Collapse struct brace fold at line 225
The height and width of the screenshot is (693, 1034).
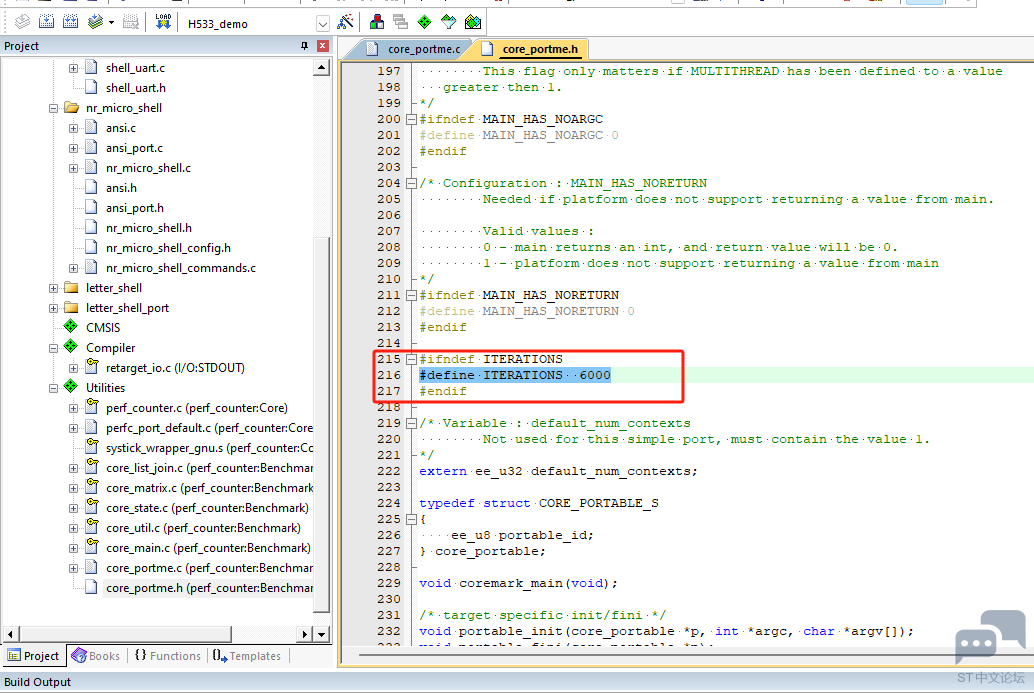pyautogui.click(x=411, y=519)
